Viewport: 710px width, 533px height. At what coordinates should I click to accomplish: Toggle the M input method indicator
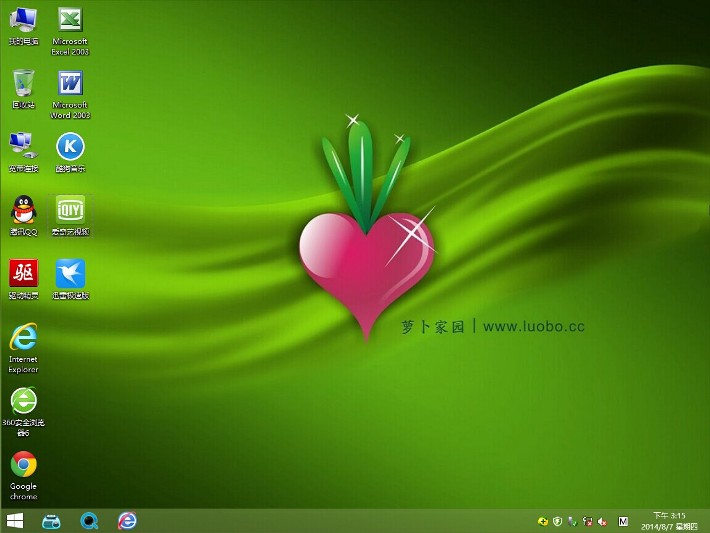coord(623,522)
